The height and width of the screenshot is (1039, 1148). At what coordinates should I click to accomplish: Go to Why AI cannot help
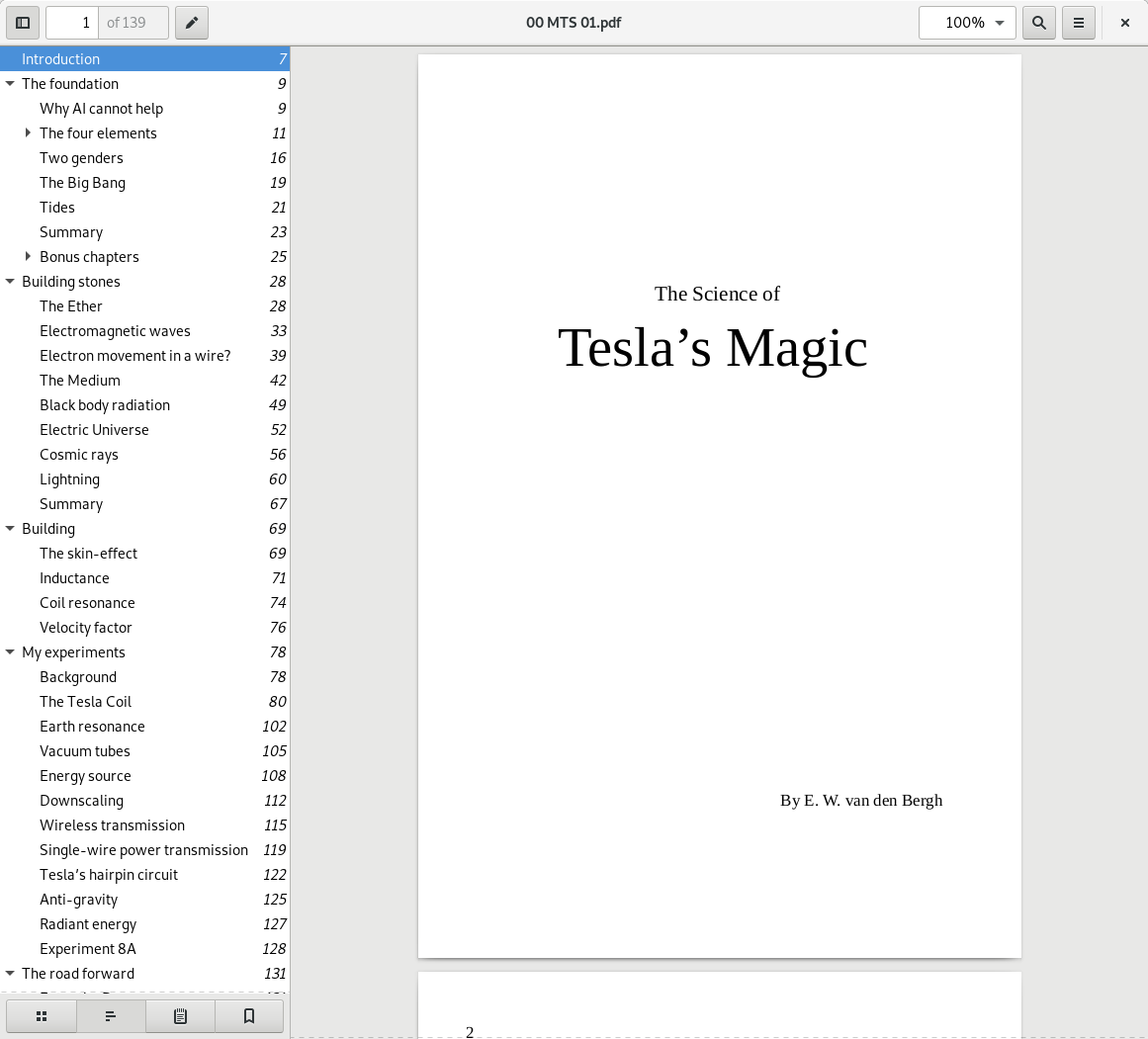(x=145, y=109)
